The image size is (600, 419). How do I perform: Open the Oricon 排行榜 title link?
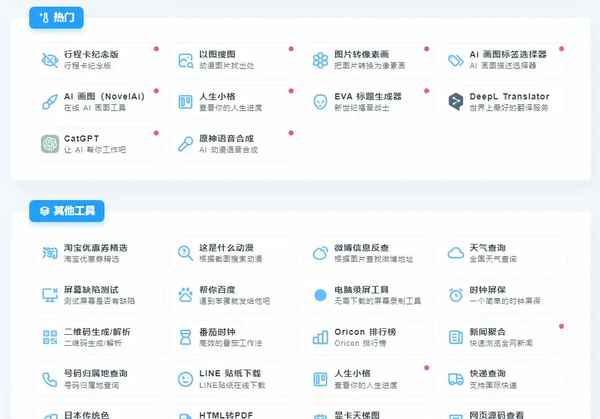click(365, 332)
